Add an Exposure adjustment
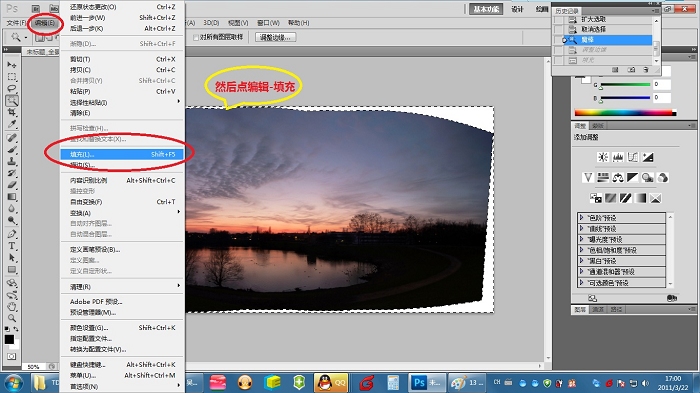The width and height of the screenshot is (700, 393). pyautogui.click(x=648, y=157)
